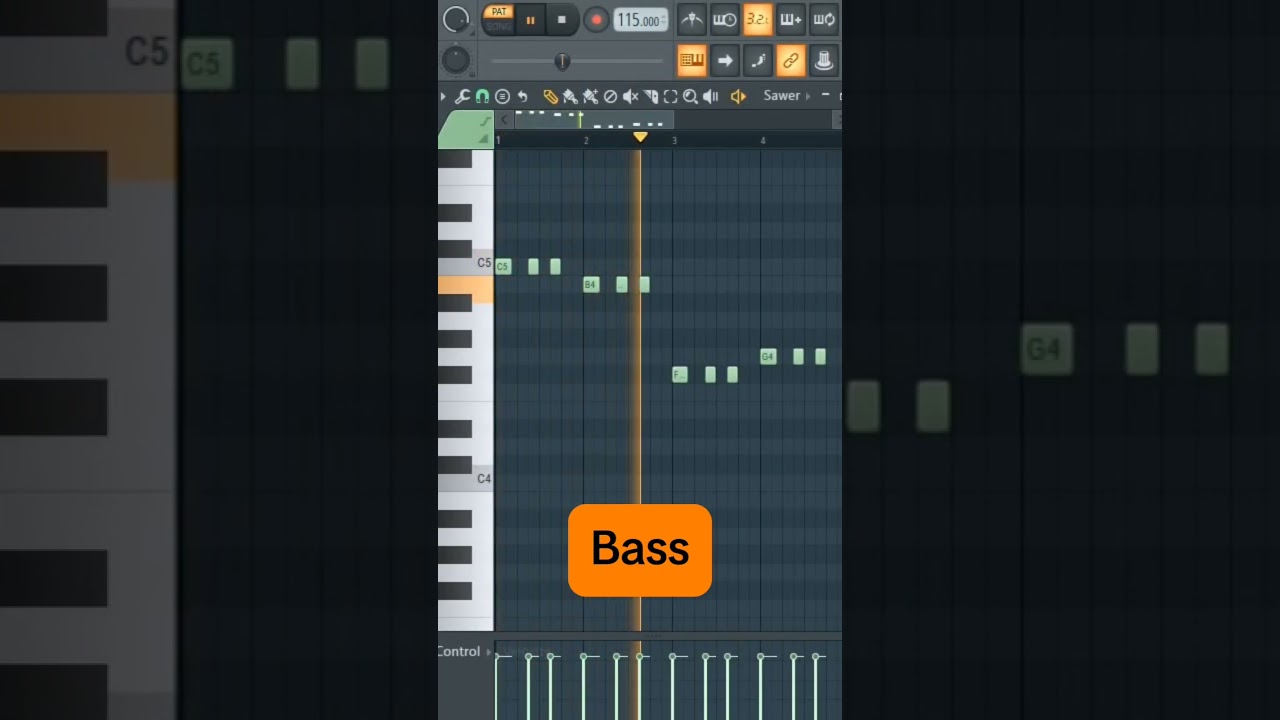This screenshot has height=720, width=1280.
Task: Select the C5 note block
Action: (503, 267)
